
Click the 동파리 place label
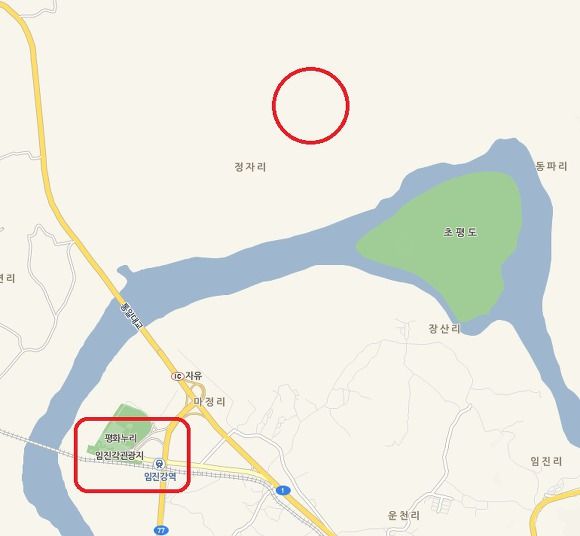(x=551, y=166)
